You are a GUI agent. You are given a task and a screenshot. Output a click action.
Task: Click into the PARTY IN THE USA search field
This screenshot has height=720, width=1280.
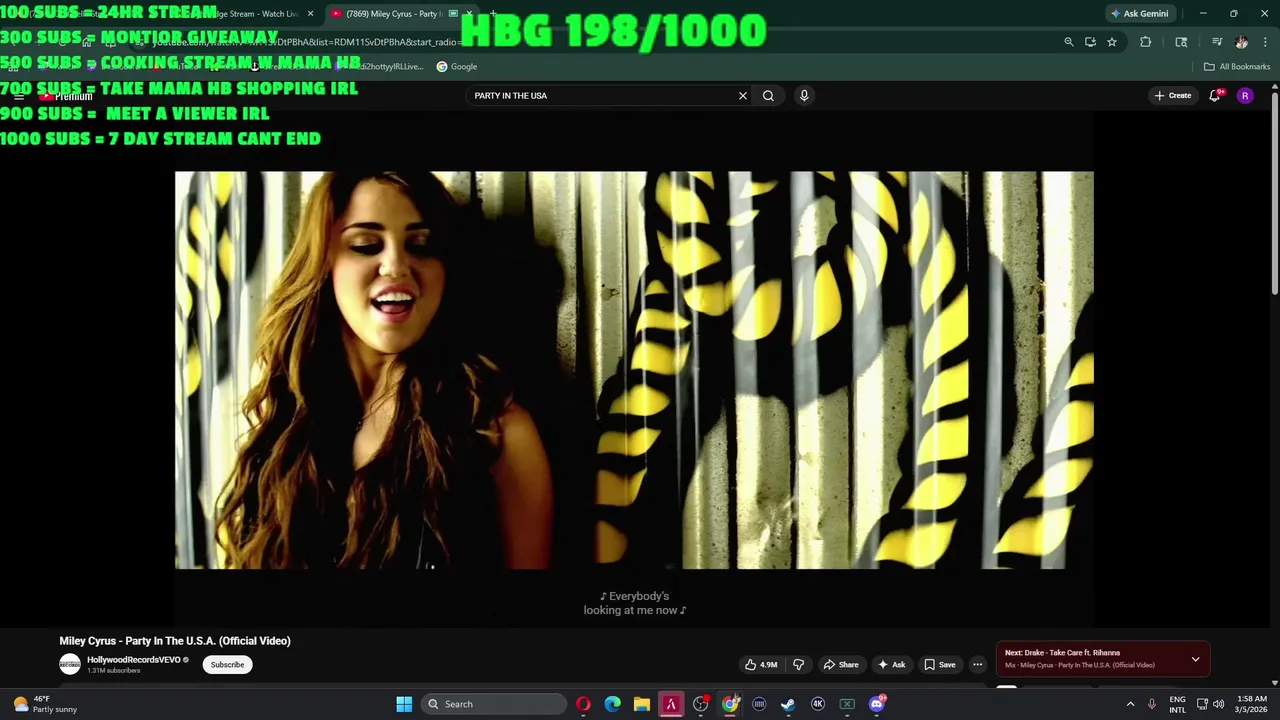[600, 96]
